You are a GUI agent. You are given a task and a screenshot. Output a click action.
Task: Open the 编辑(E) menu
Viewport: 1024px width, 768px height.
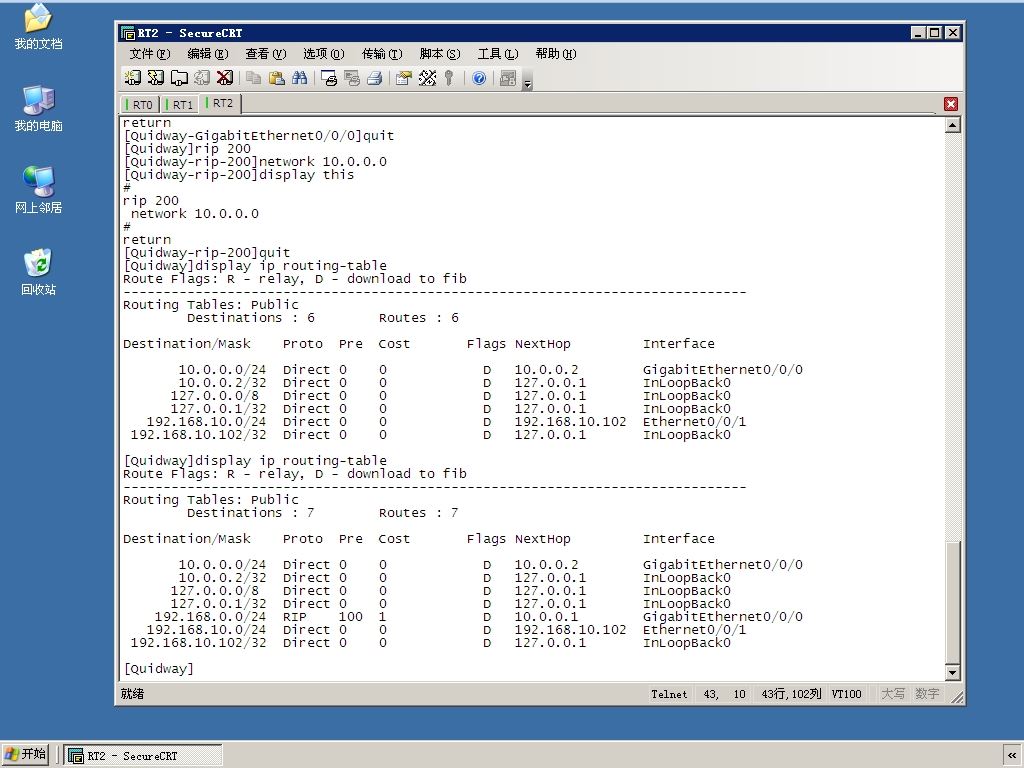pyautogui.click(x=208, y=54)
